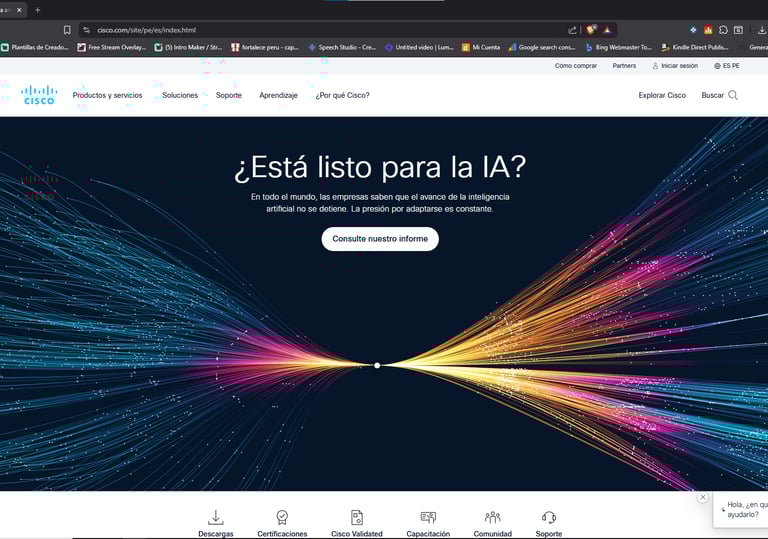The image size is (768, 539).
Task: Open the sidebar panel icon in toolbar
Action: click(739, 30)
